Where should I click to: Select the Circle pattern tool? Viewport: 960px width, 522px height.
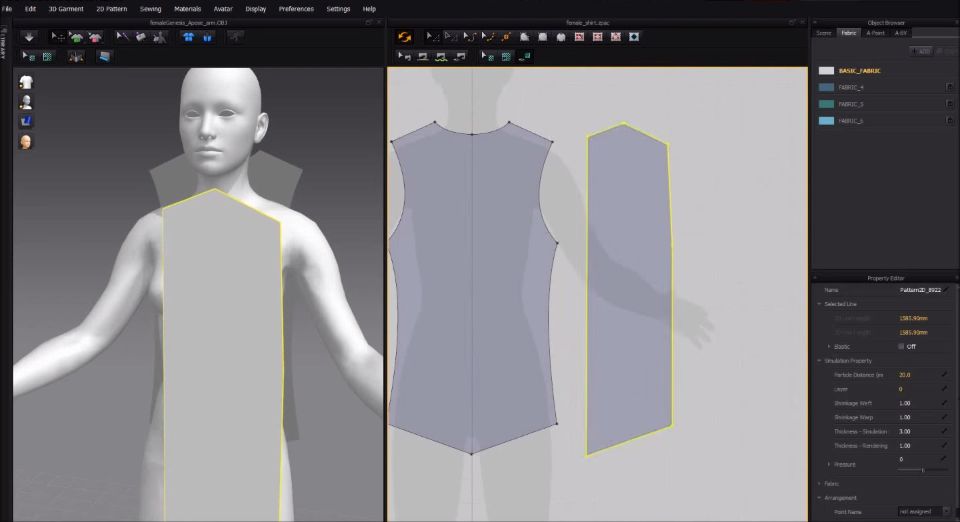click(x=561, y=37)
